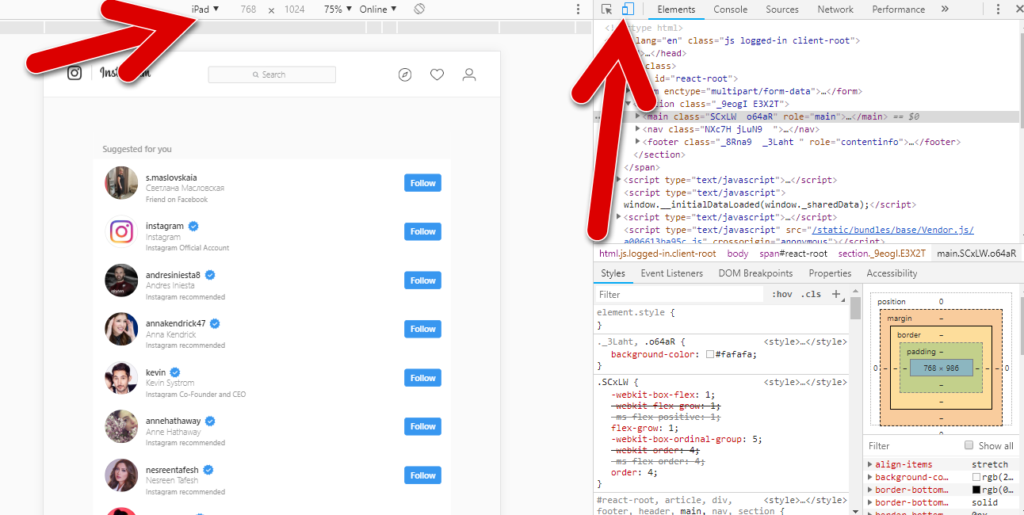The image size is (1024, 515).
Task: Open the Online throttling dropdown
Action: pyautogui.click(x=377, y=9)
